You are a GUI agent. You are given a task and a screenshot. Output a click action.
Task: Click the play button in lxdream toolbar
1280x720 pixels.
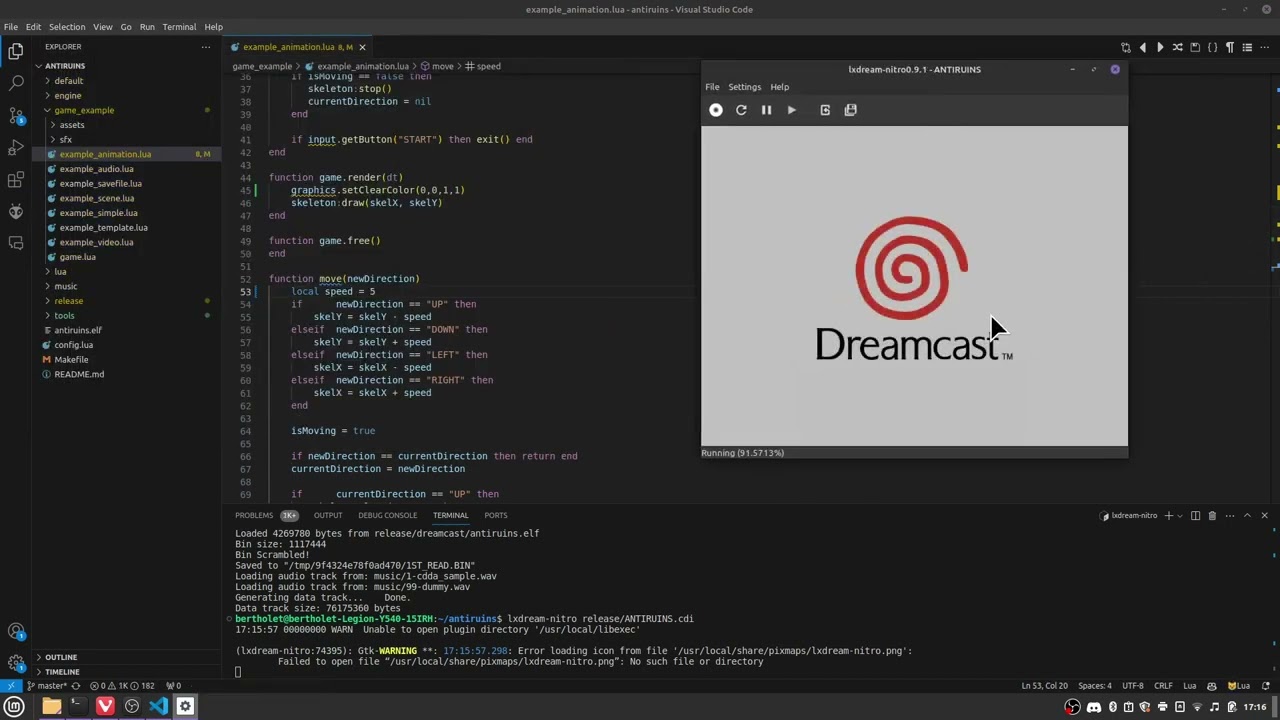(791, 110)
